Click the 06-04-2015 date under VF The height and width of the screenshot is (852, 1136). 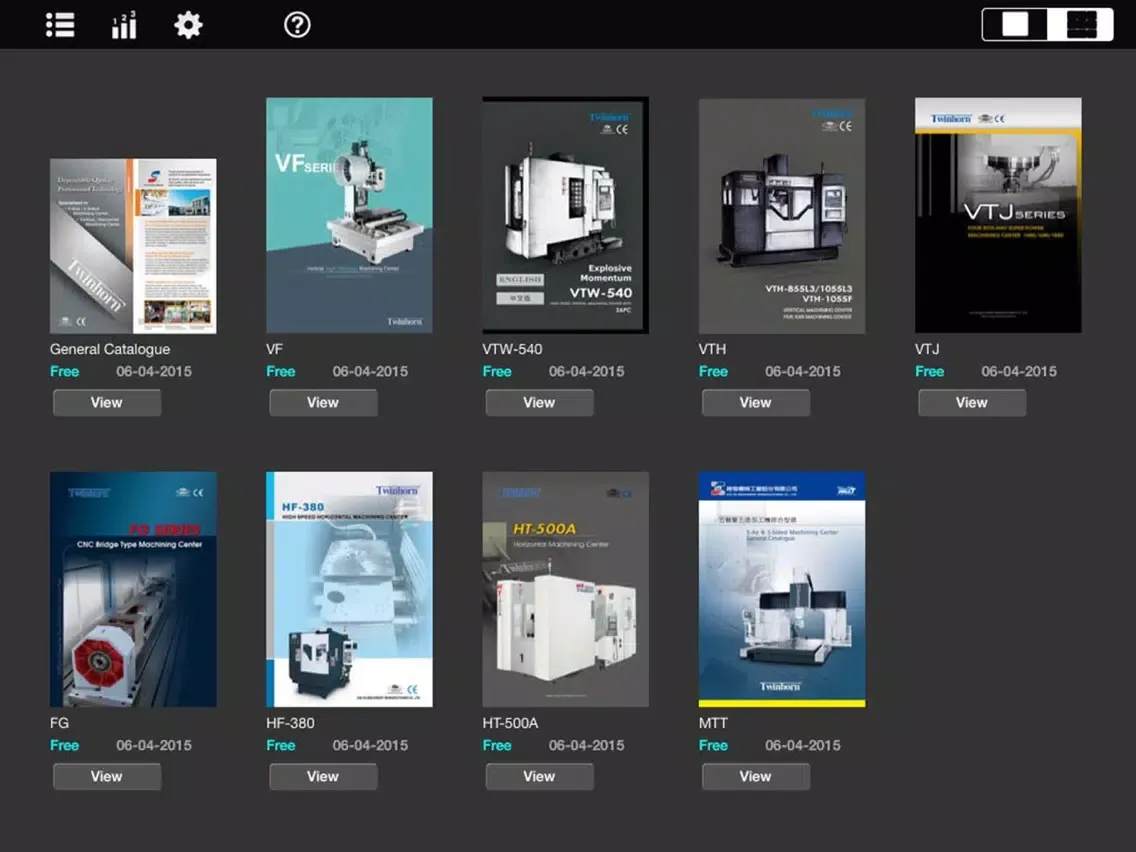(370, 372)
